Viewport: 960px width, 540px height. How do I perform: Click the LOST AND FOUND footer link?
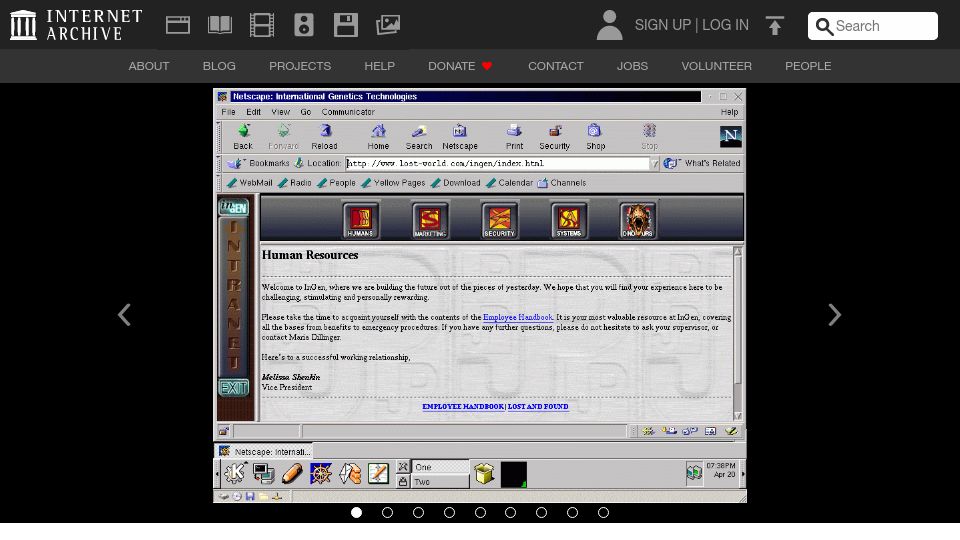pyautogui.click(x=538, y=407)
